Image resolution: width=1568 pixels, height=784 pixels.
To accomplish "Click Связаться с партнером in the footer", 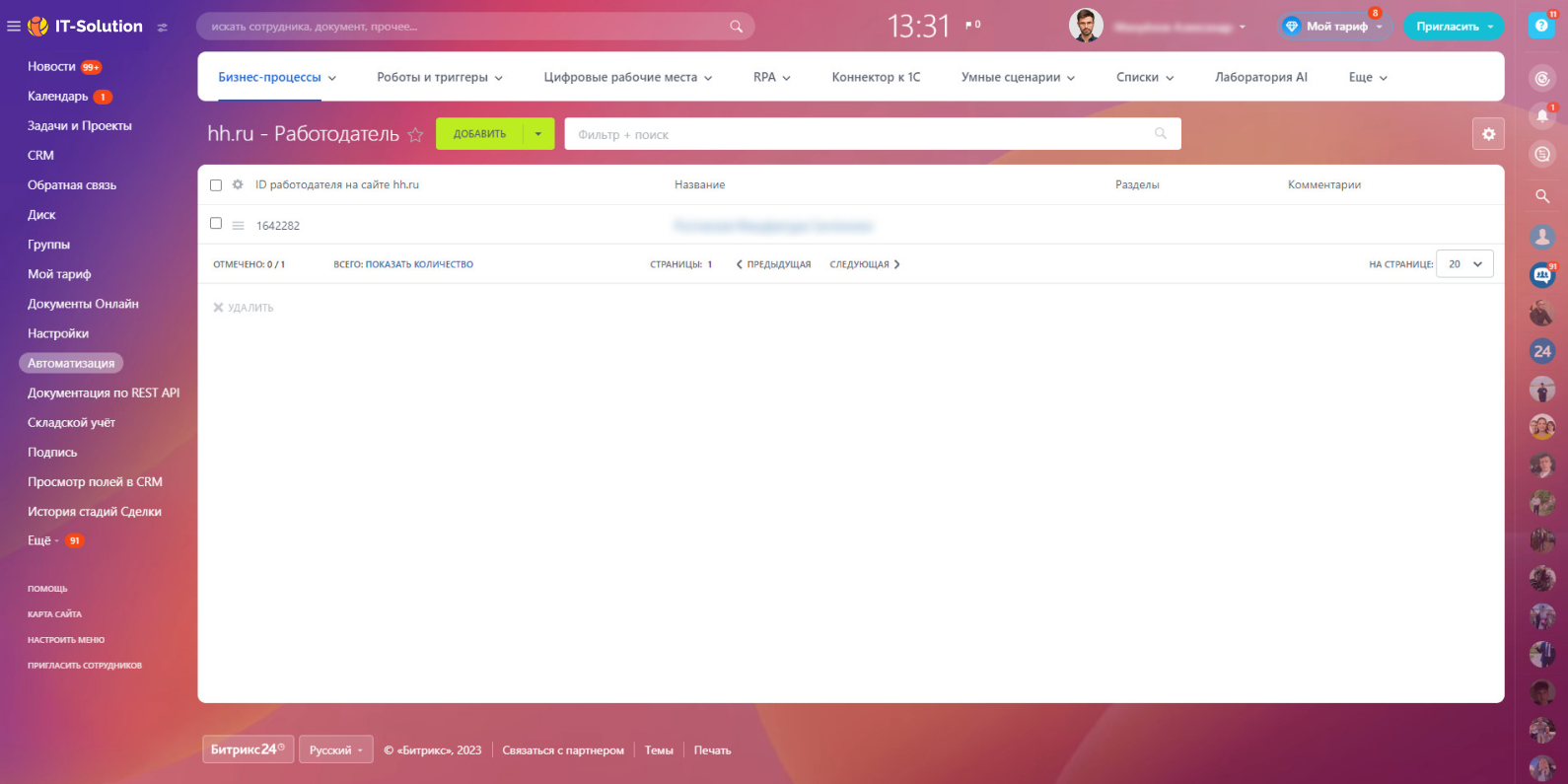I will click(x=563, y=750).
